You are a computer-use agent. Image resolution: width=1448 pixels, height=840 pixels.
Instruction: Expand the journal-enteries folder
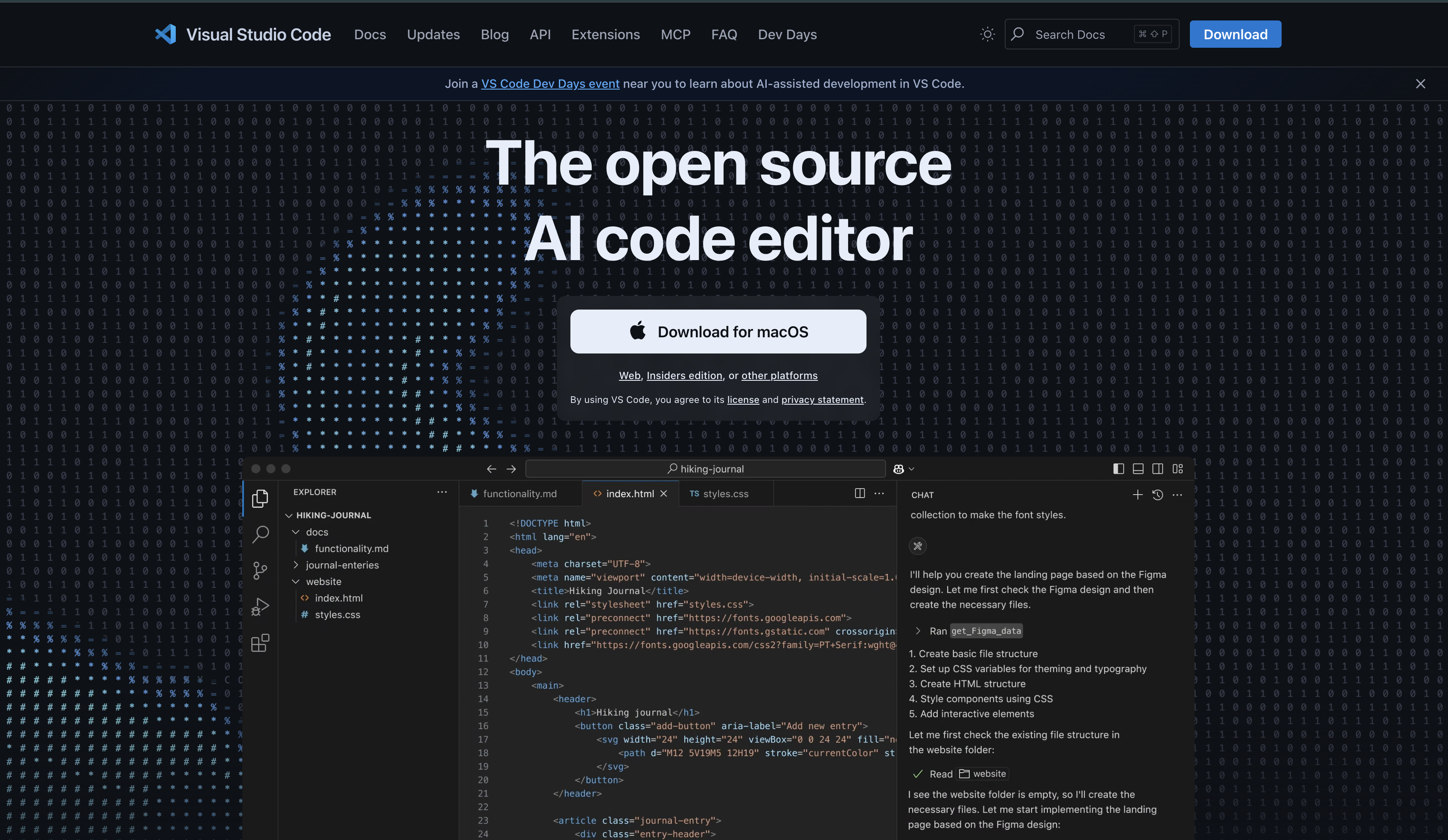click(296, 565)
